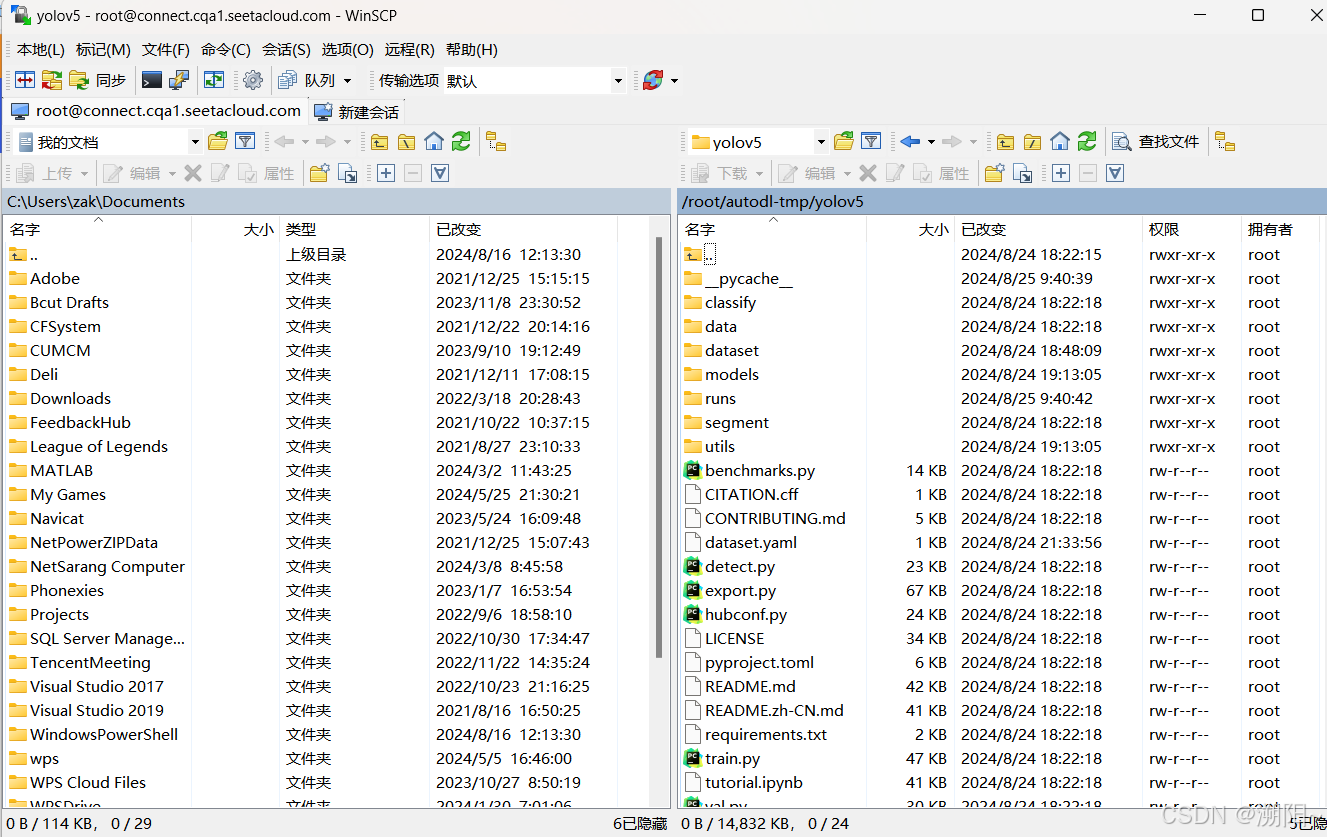1327x837 pixels.
Task: Click the Queue (队列) icon
Action: 288,80
